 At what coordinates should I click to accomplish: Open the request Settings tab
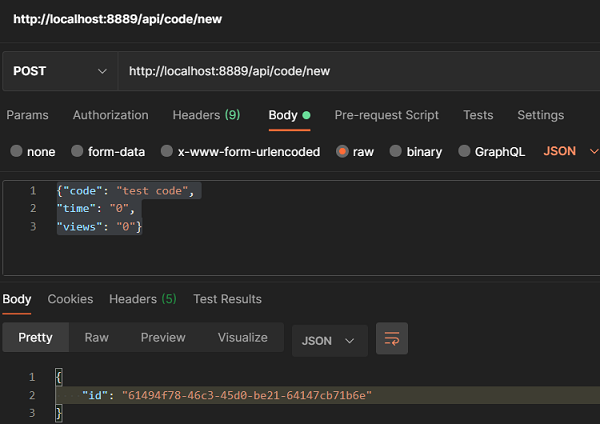tap(540, 115)
